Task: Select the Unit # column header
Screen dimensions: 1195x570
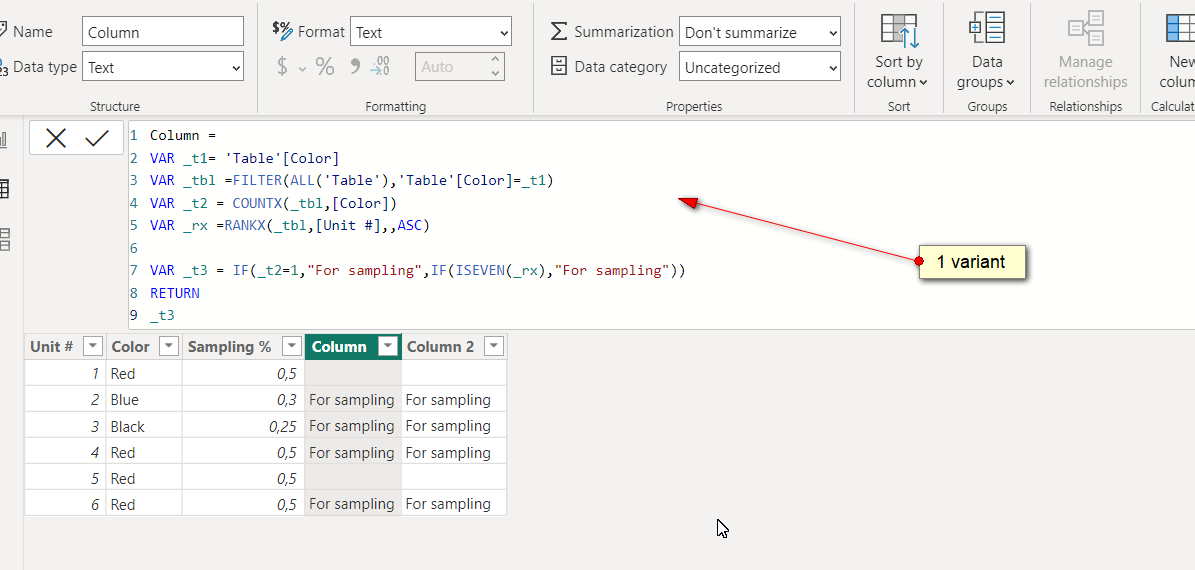Action: (52, 347)
